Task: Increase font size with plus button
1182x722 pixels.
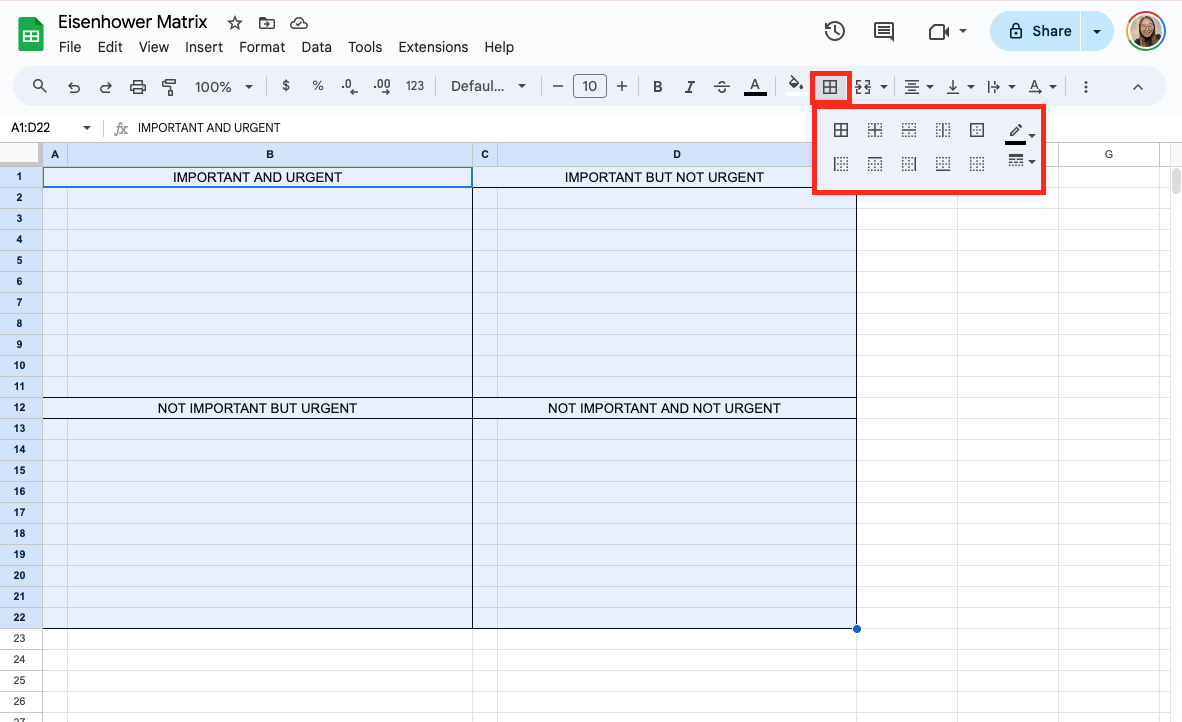Action: [x=622, y=87]
